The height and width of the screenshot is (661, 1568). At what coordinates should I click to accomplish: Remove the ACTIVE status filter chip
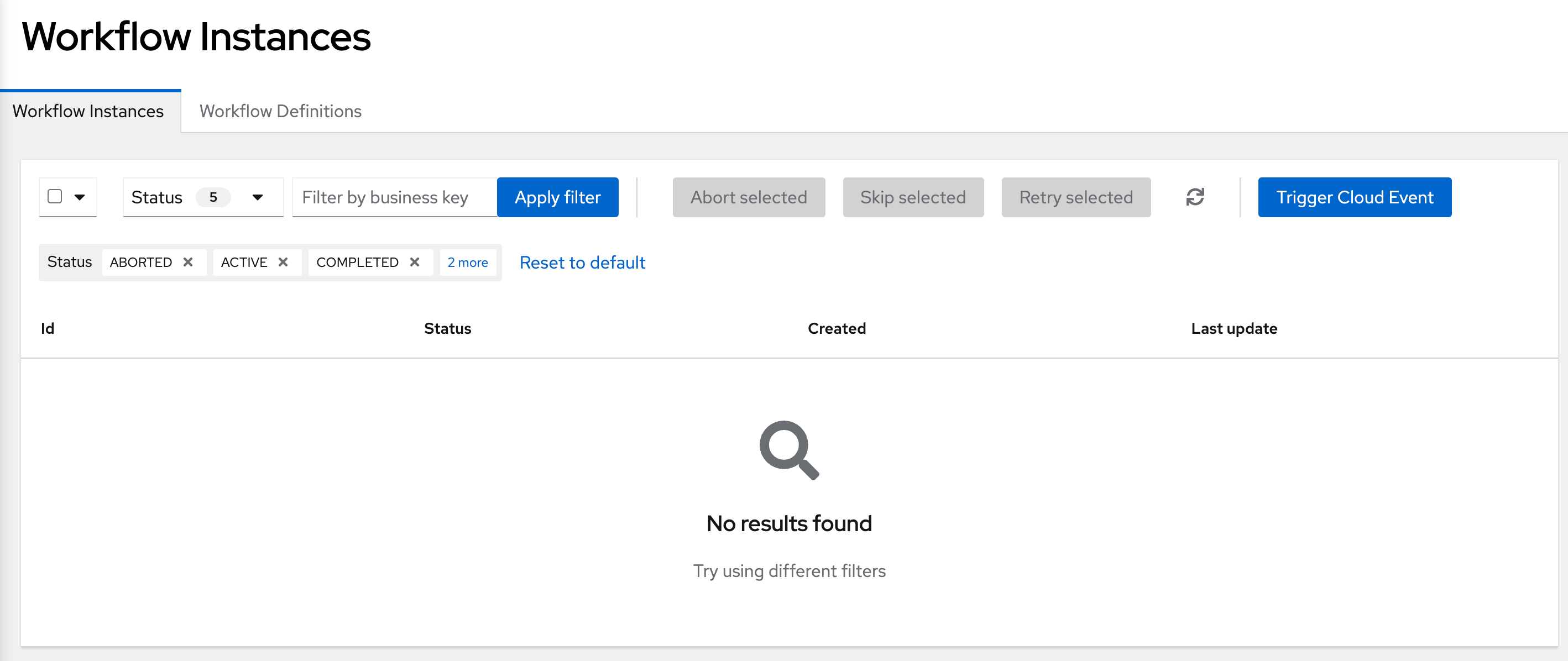tap(284, 262)
